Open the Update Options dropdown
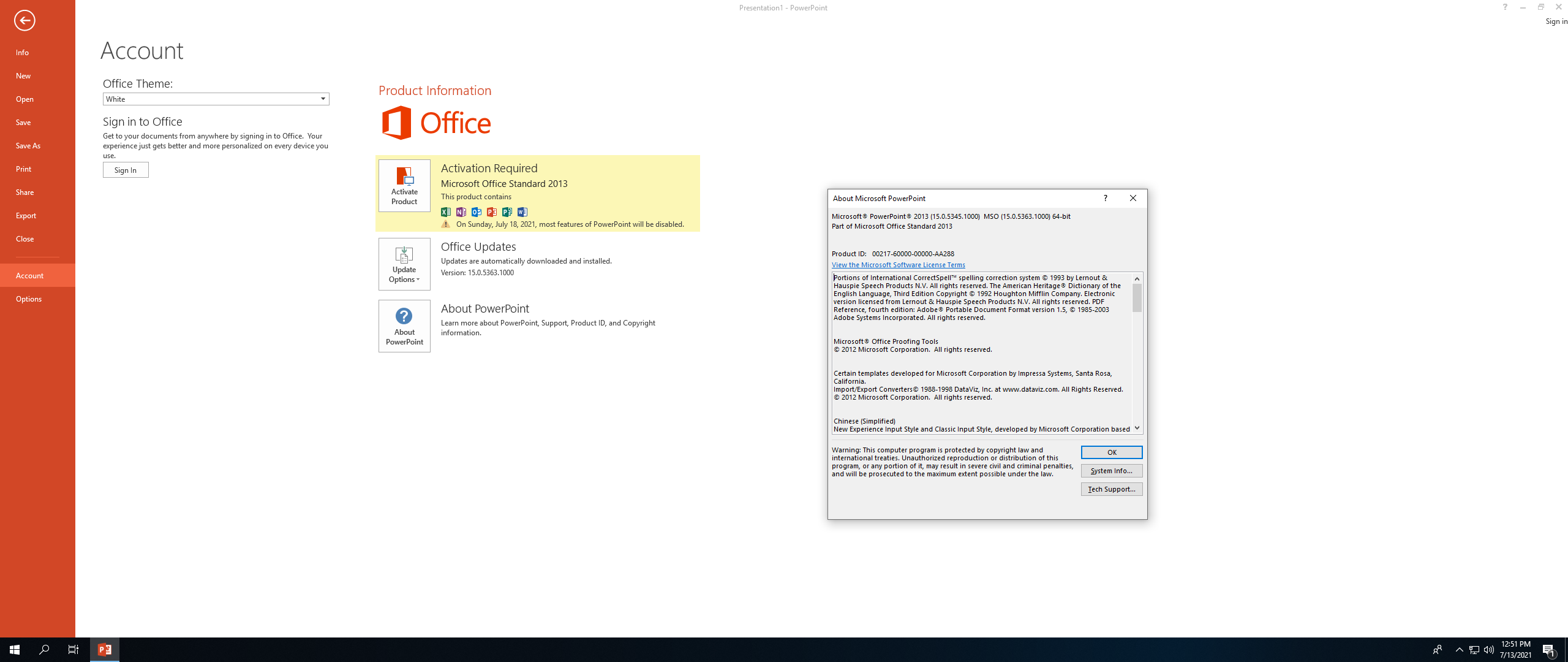The height and width of the screenshot is (662, 1568). pyautogui.click(x=404, y=264)
